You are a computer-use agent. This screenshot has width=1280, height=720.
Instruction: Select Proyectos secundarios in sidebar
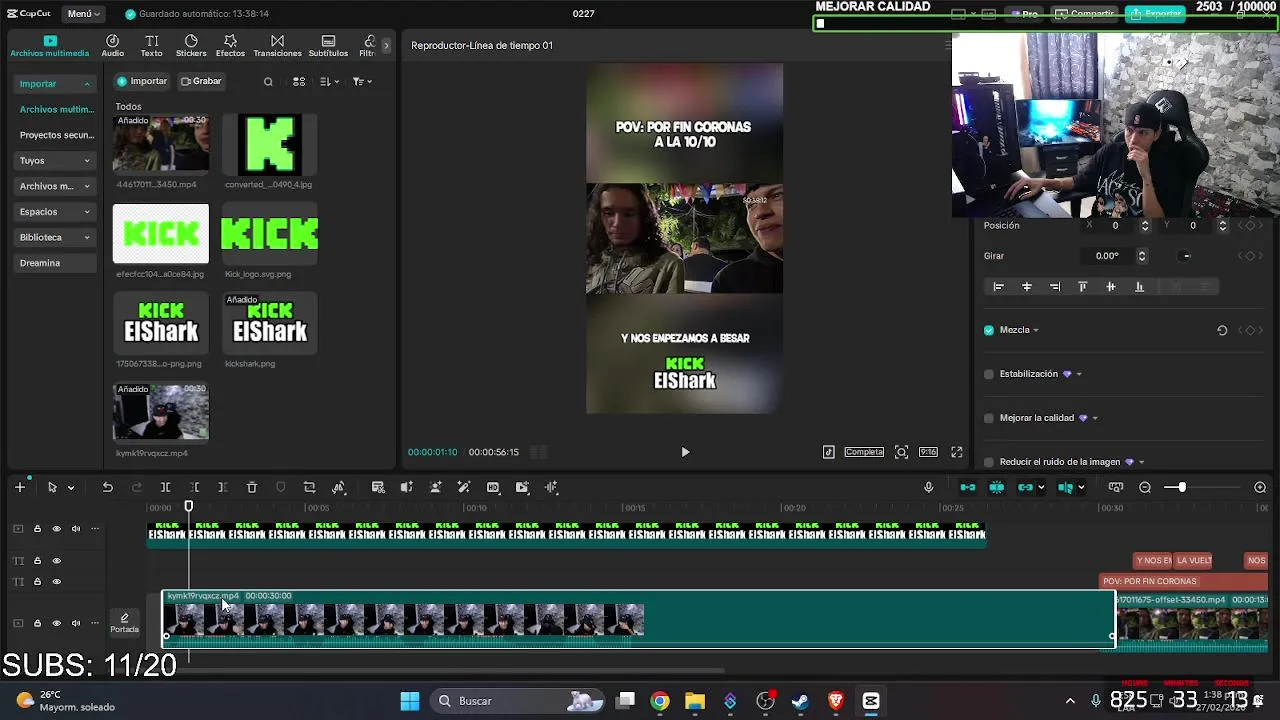click(56, 135)
